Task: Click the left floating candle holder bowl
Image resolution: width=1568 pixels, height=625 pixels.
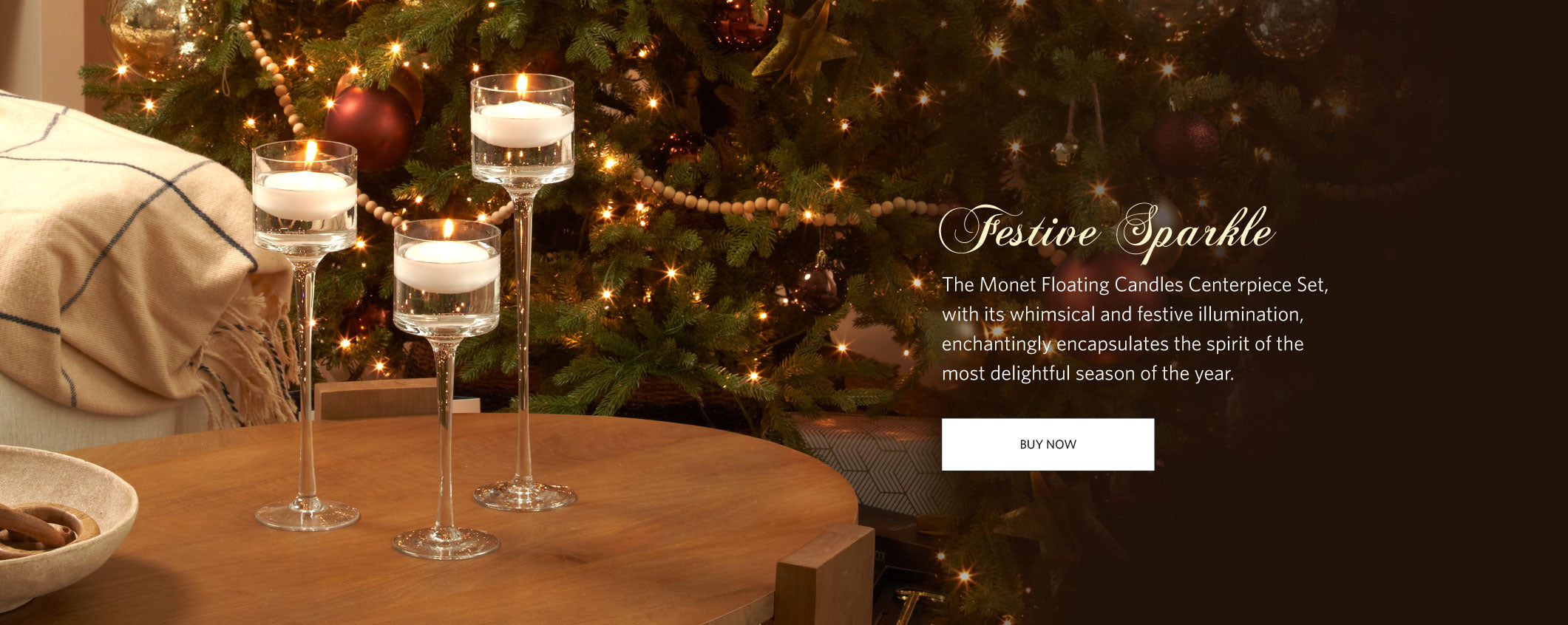Action: [305, 197]
